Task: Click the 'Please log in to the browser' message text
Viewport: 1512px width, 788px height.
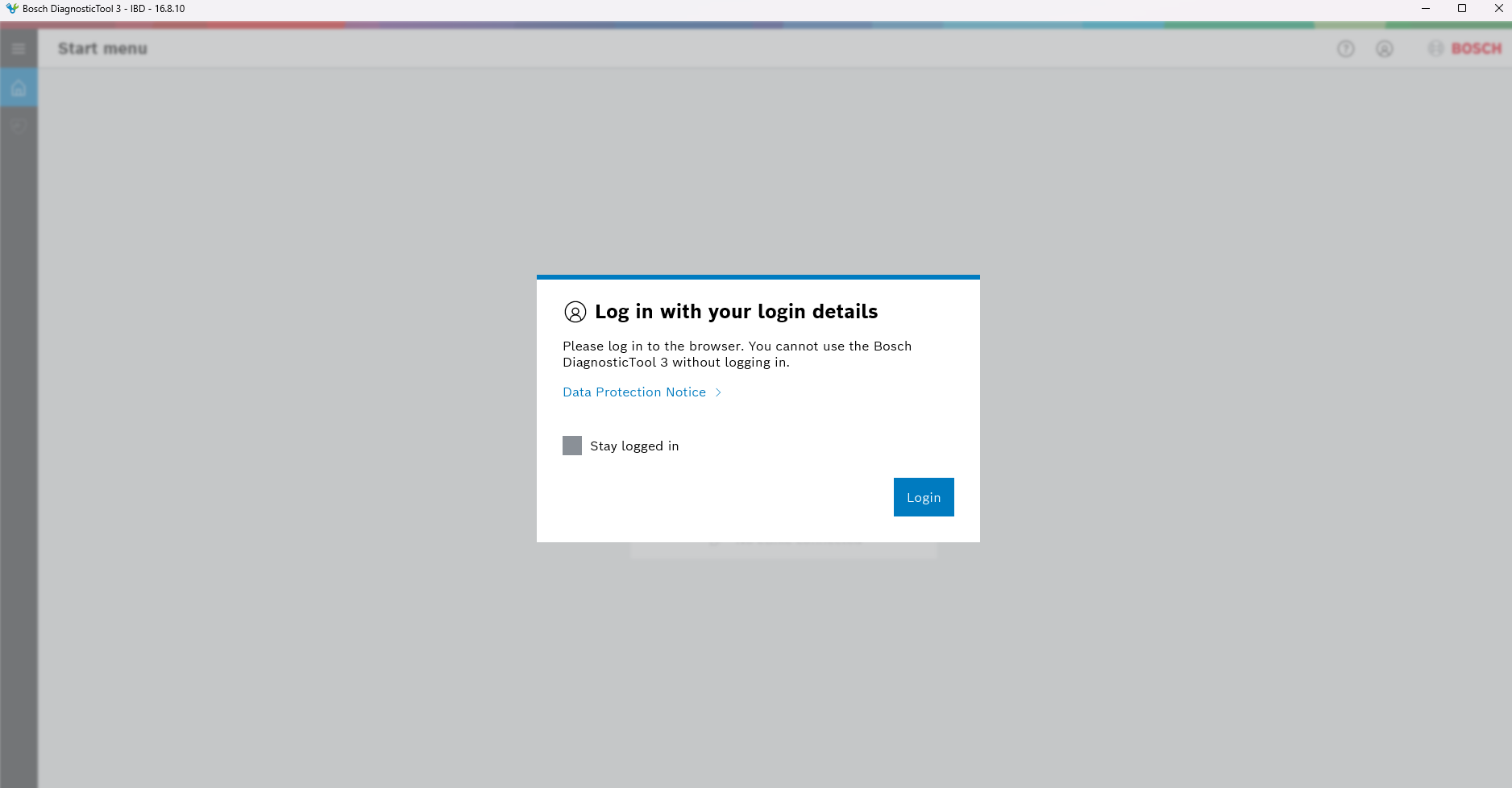Action: 737,355
